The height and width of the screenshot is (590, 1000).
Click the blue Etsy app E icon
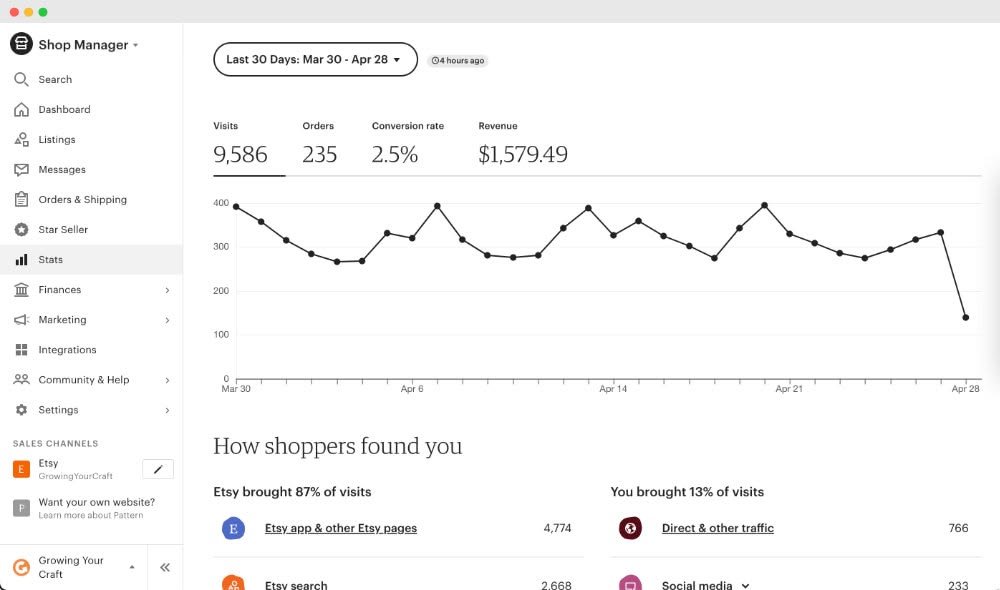[x=233, y=528]
